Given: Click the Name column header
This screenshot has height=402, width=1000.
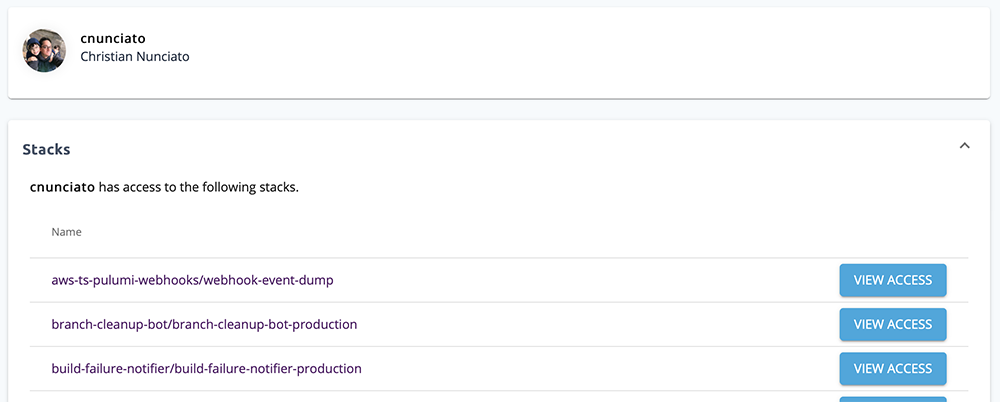Looking at the screenshot, I should click(66, 232).
